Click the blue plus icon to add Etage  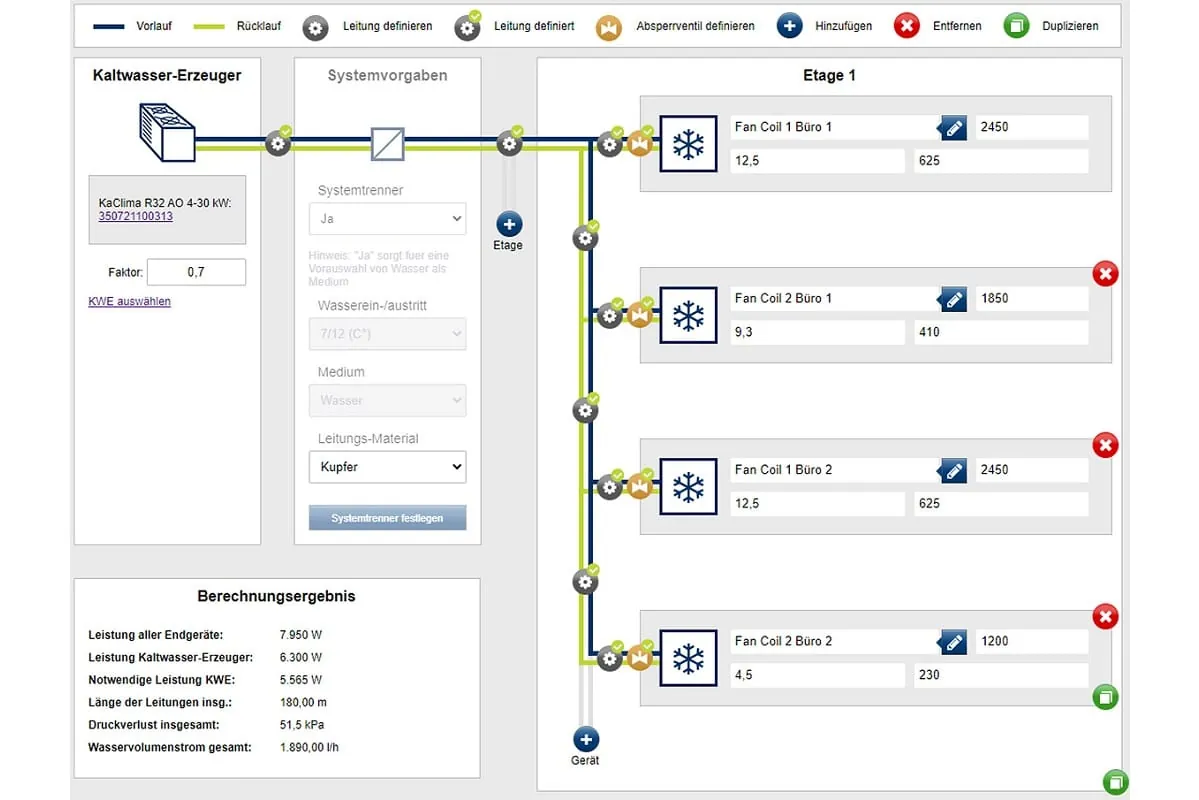[x=508, y=224]
